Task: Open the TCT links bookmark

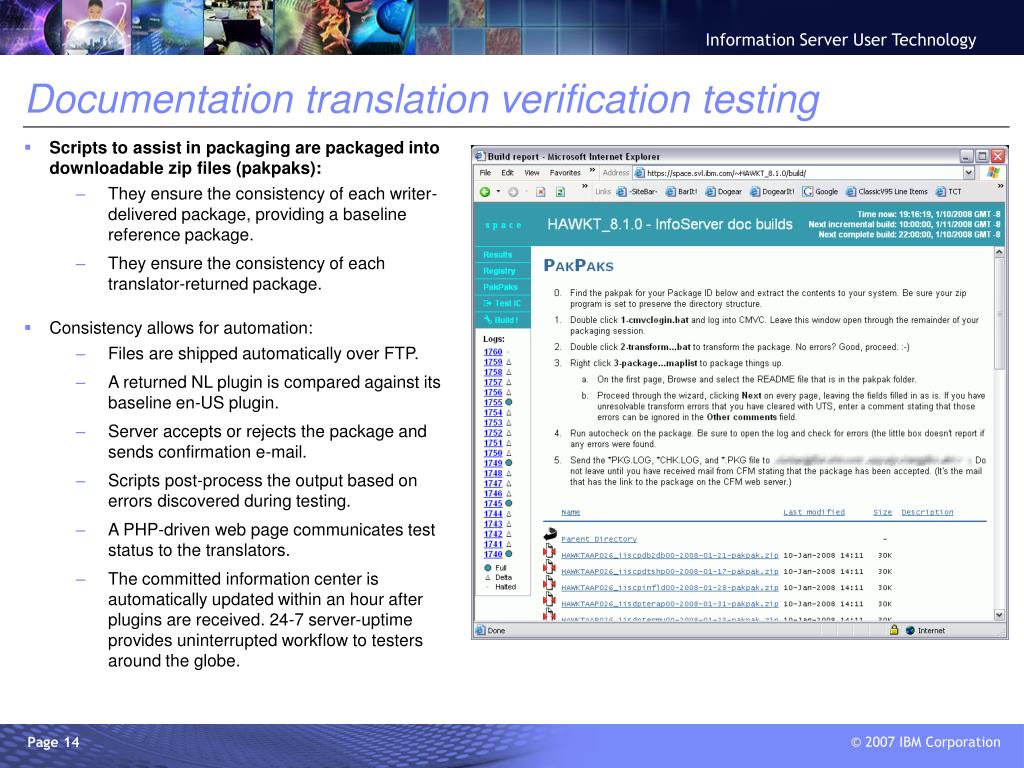Action: click(x=948, y=192)
